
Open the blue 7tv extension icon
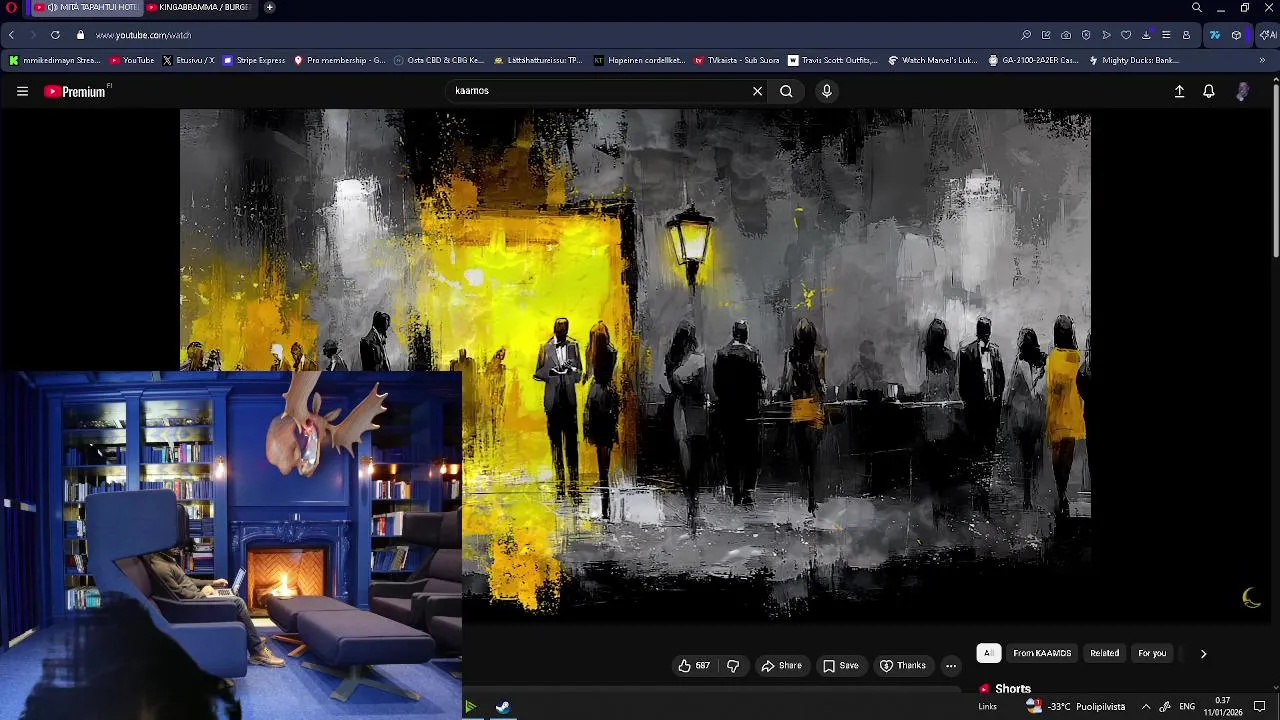pyautogui.click(x=1215, y=35)
